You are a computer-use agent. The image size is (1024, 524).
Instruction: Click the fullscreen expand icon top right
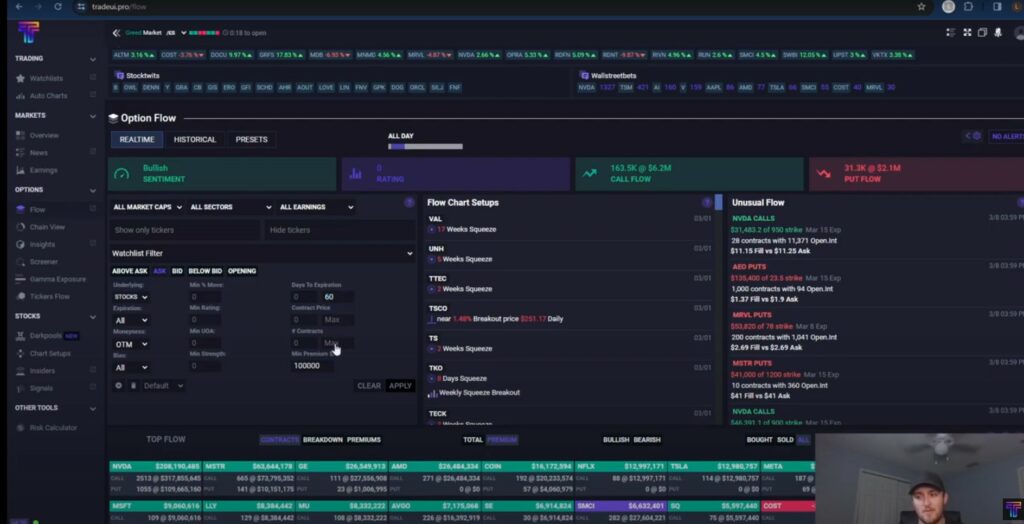[x=967, y=33]
